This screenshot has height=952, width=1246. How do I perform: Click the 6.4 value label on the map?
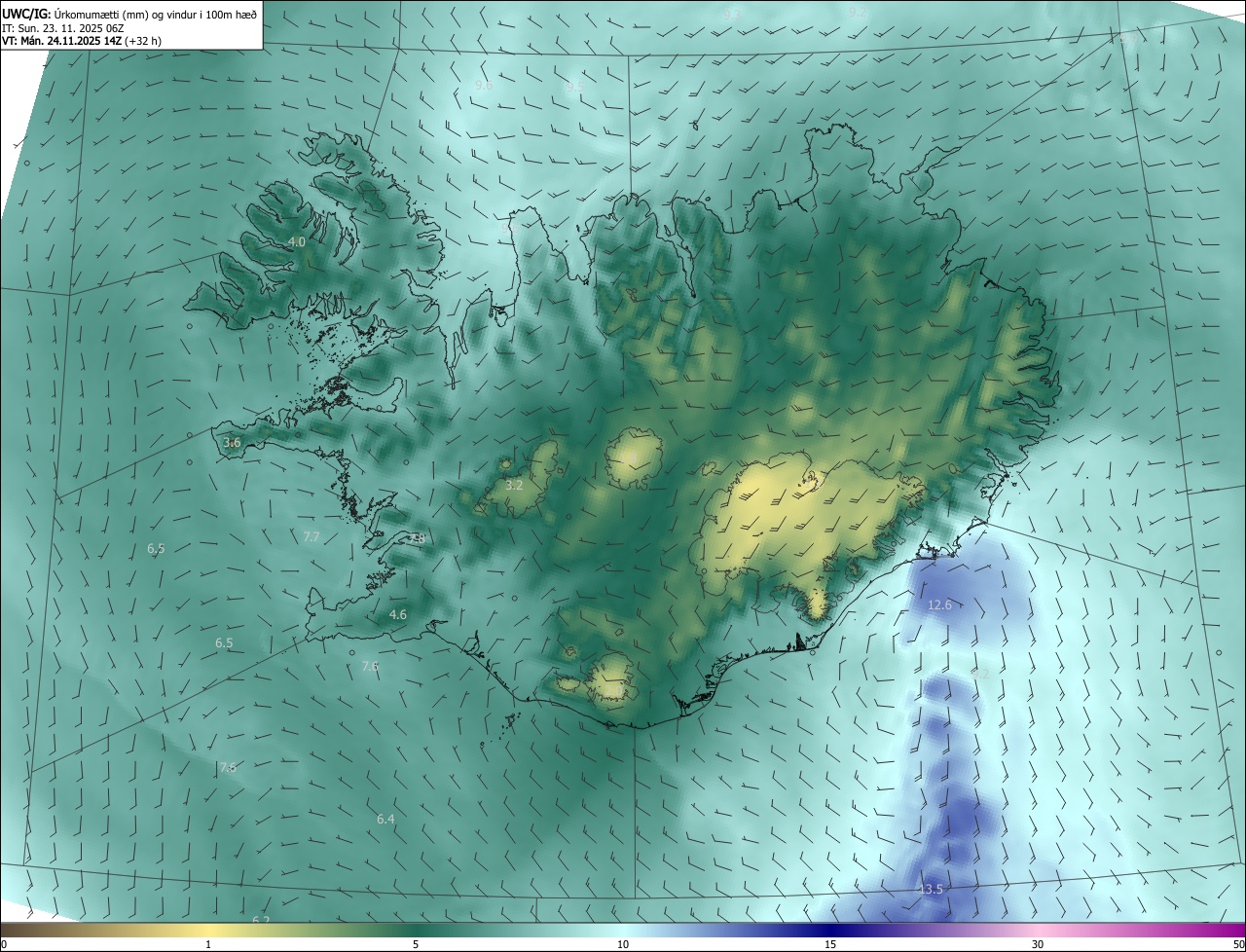(386, 820)
